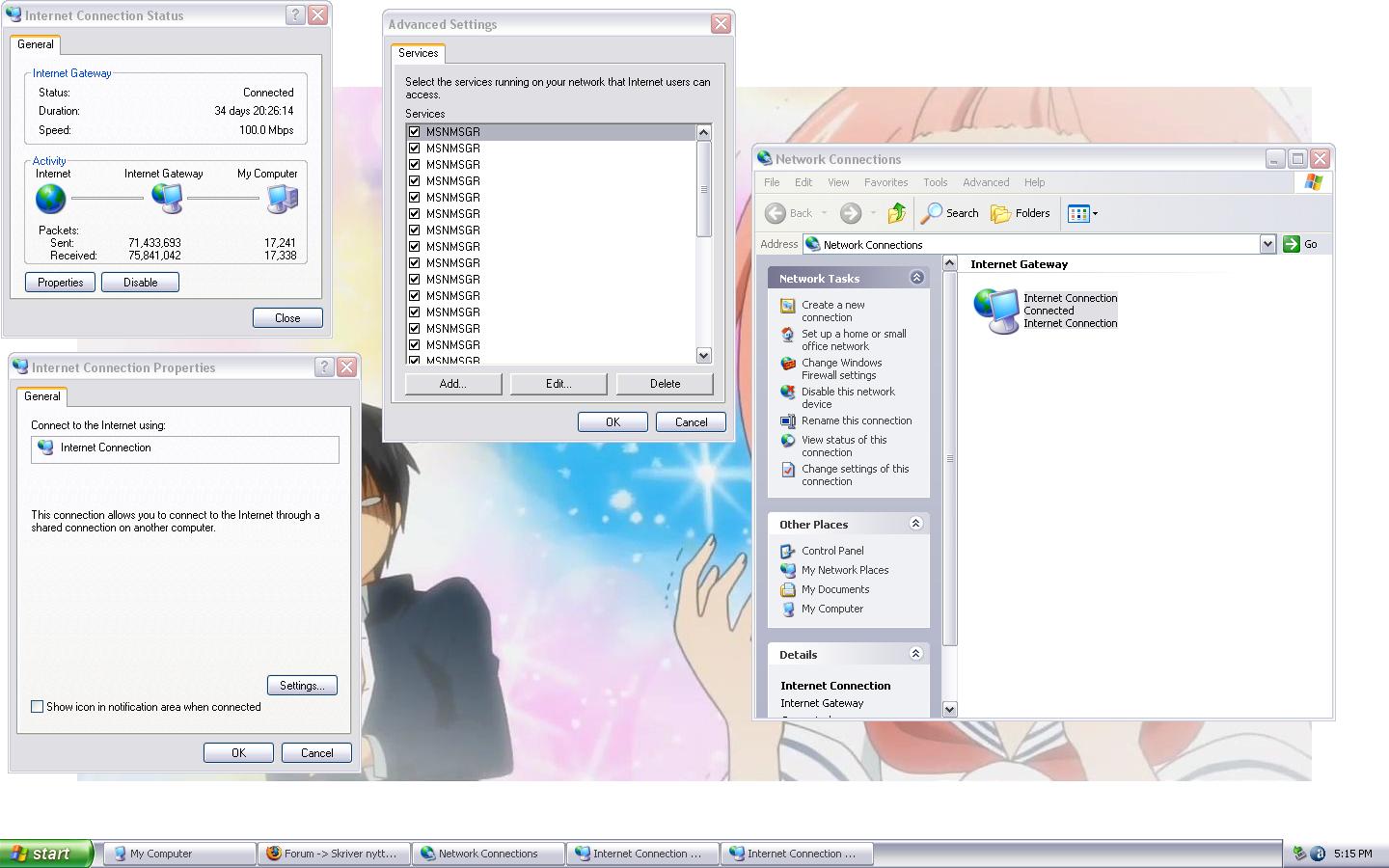Click the Forward arrow in Network Connections toolbar
The width and height of the screenshot is (1389, 868).
[x=850, y=213]
